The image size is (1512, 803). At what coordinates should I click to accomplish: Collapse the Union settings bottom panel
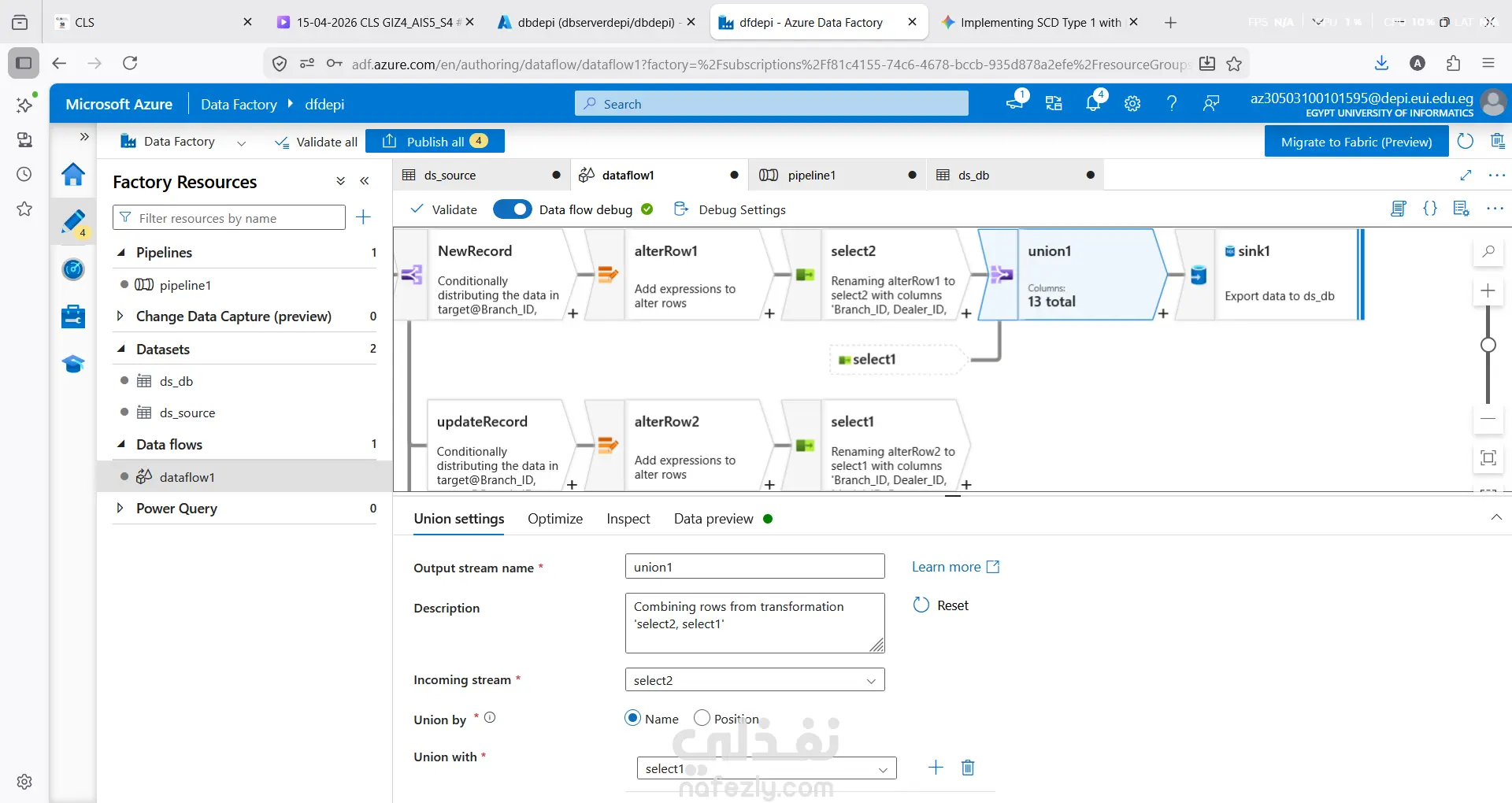coord(1496,517)
